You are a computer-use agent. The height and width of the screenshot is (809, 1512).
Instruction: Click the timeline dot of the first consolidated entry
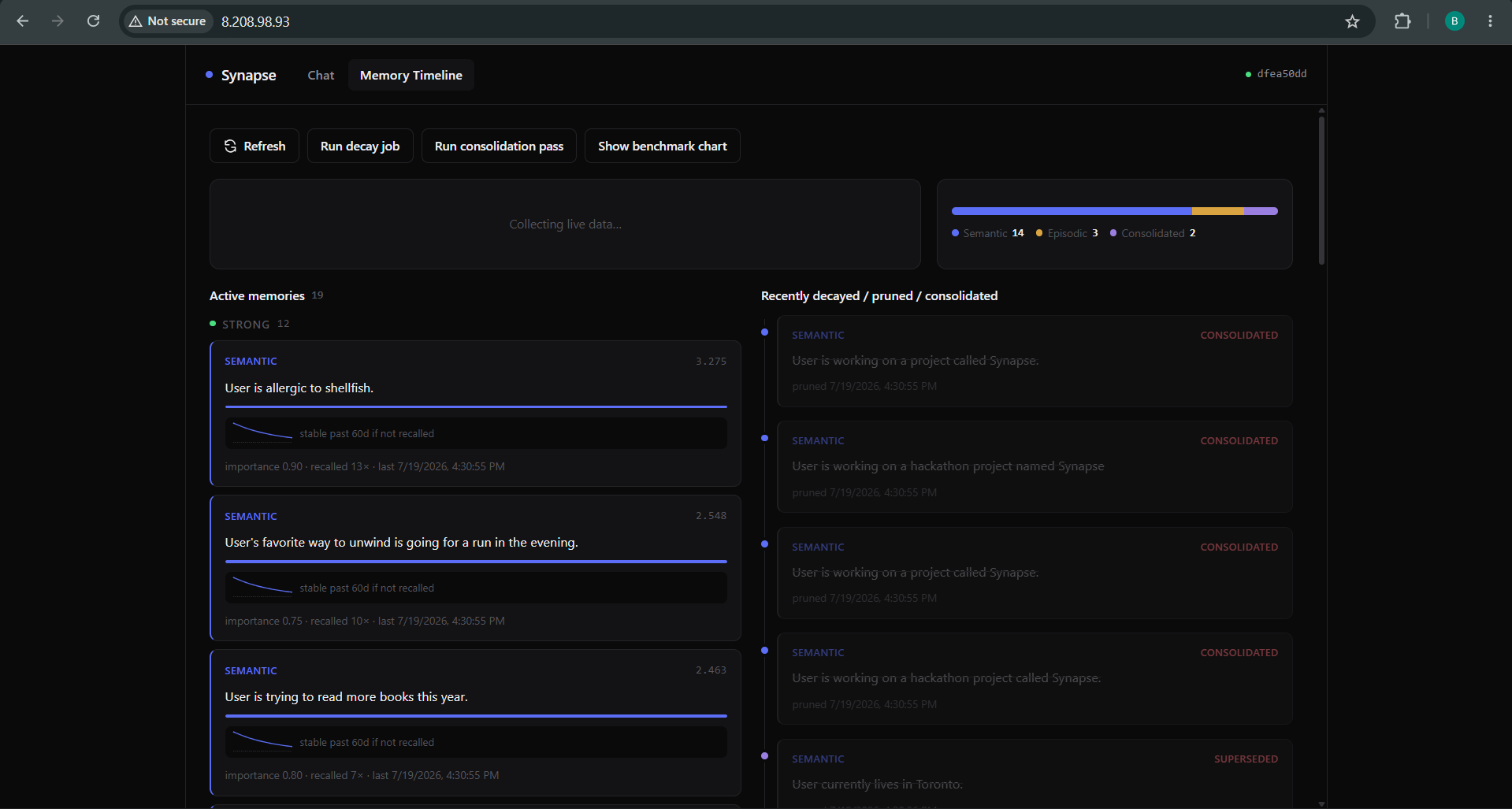coord(764,332)
